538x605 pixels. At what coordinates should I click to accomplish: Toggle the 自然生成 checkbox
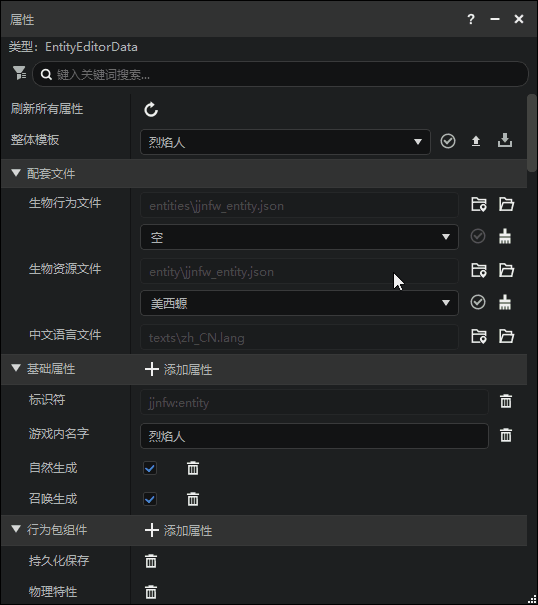150,468
